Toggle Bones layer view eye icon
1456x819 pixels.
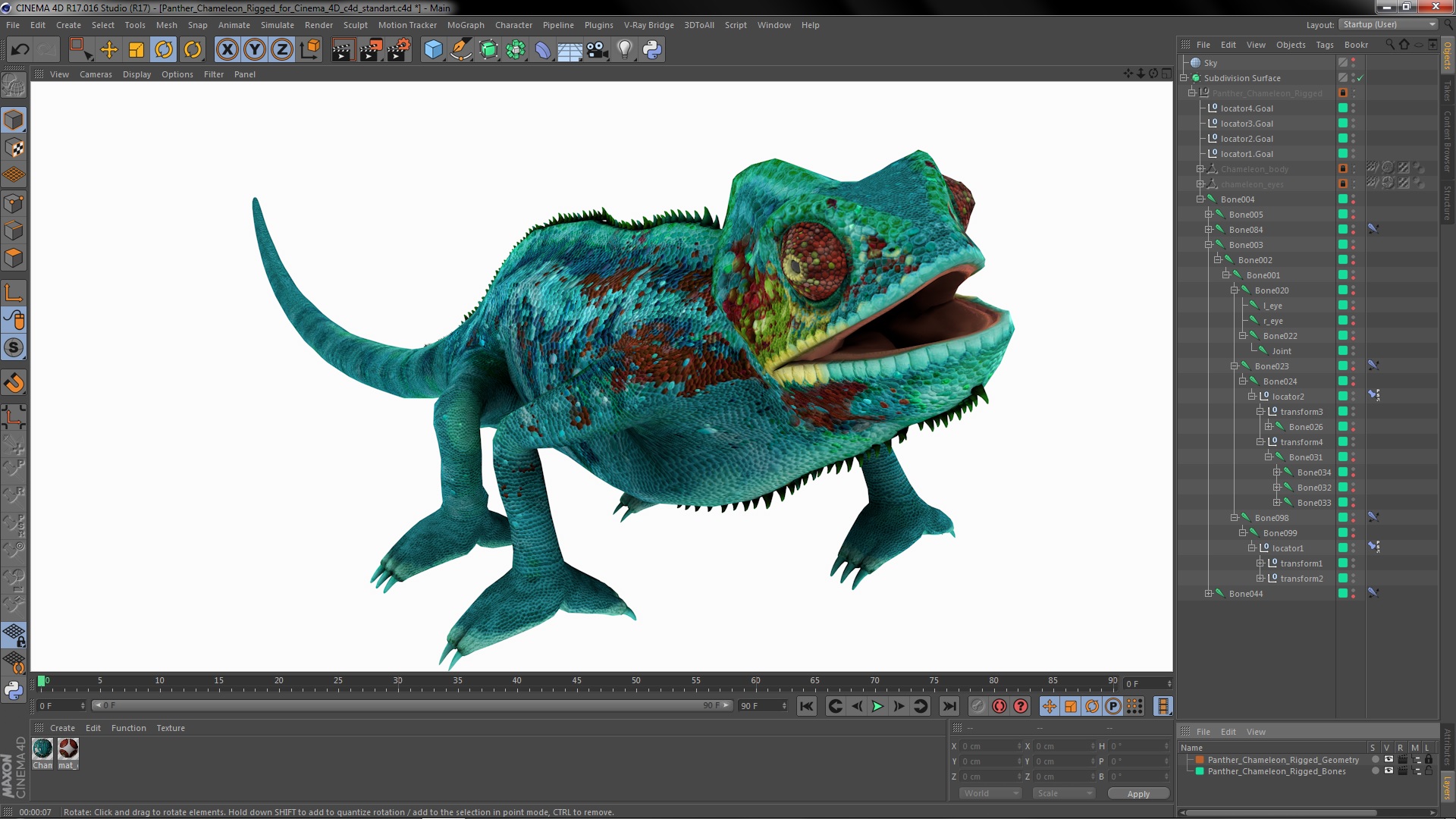click(1389, 771)
